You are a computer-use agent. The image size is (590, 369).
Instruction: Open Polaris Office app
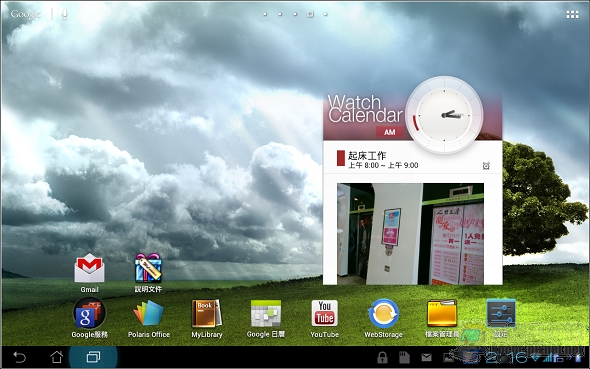148,313
